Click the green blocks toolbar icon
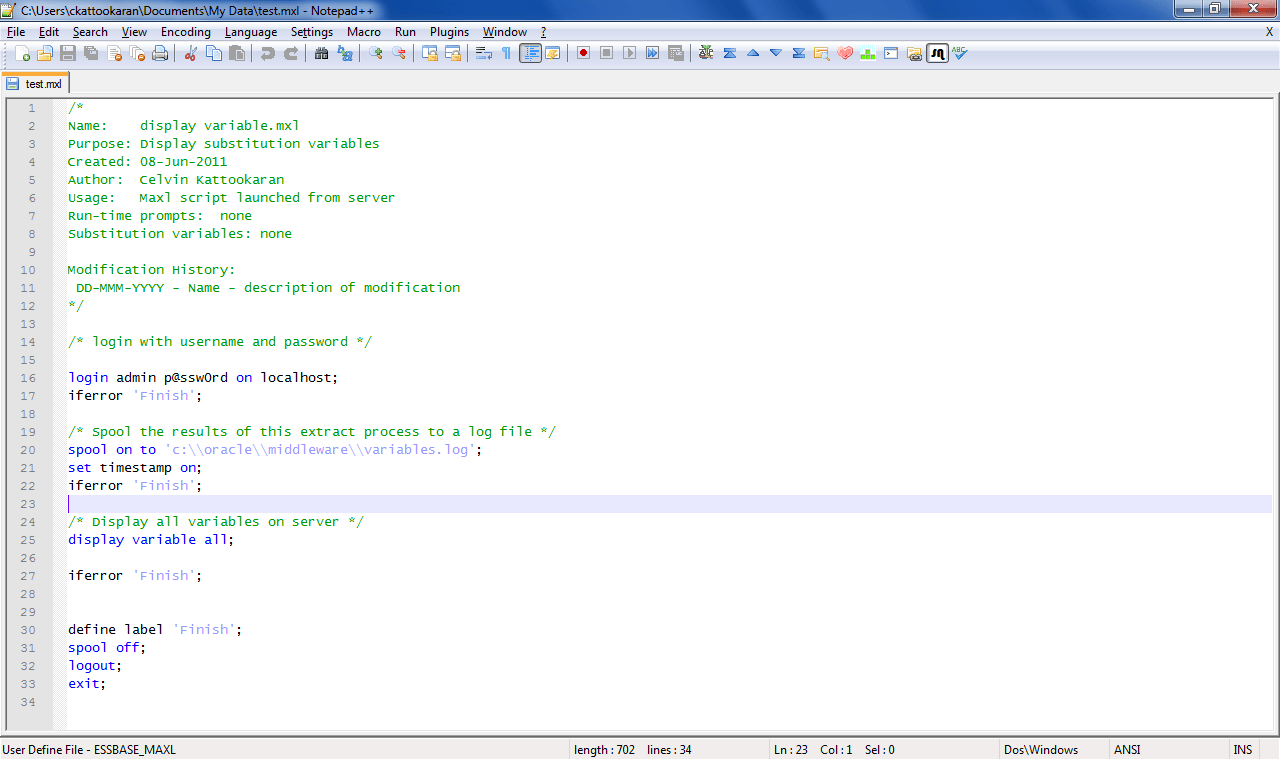Image resolution: width=1280 pixels, height=760 pixels. 868,53
